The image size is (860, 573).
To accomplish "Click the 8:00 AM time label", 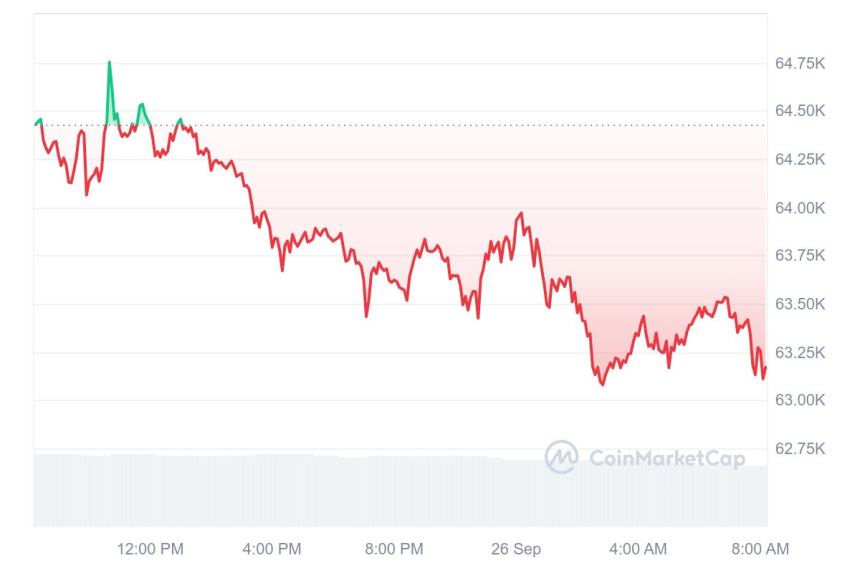I will [x=760, y=549].
